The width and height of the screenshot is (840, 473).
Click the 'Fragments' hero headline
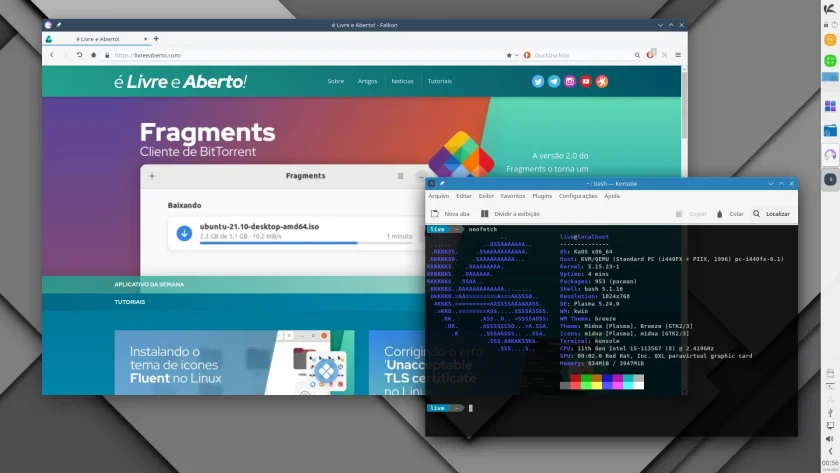pyautogui.click(x=207, y=132)
